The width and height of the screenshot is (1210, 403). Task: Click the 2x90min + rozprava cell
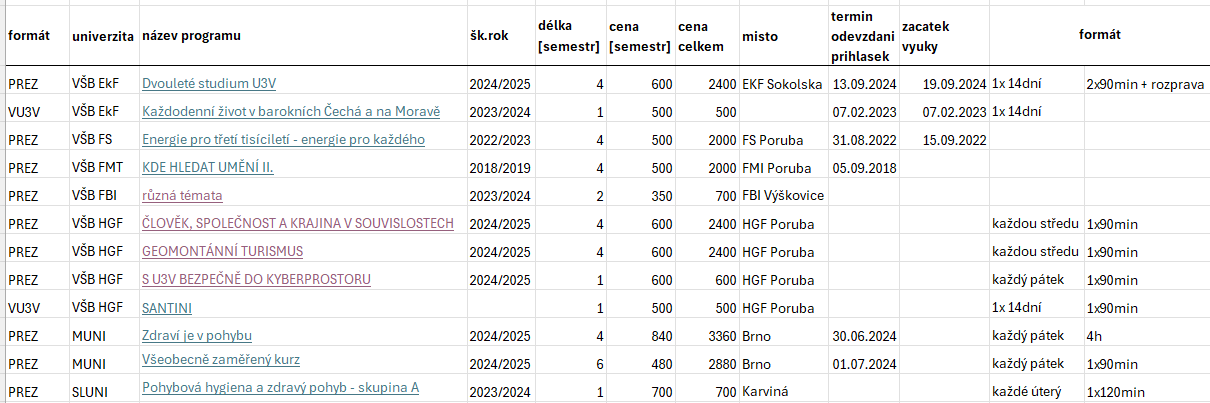click(x=1145, y=84)
